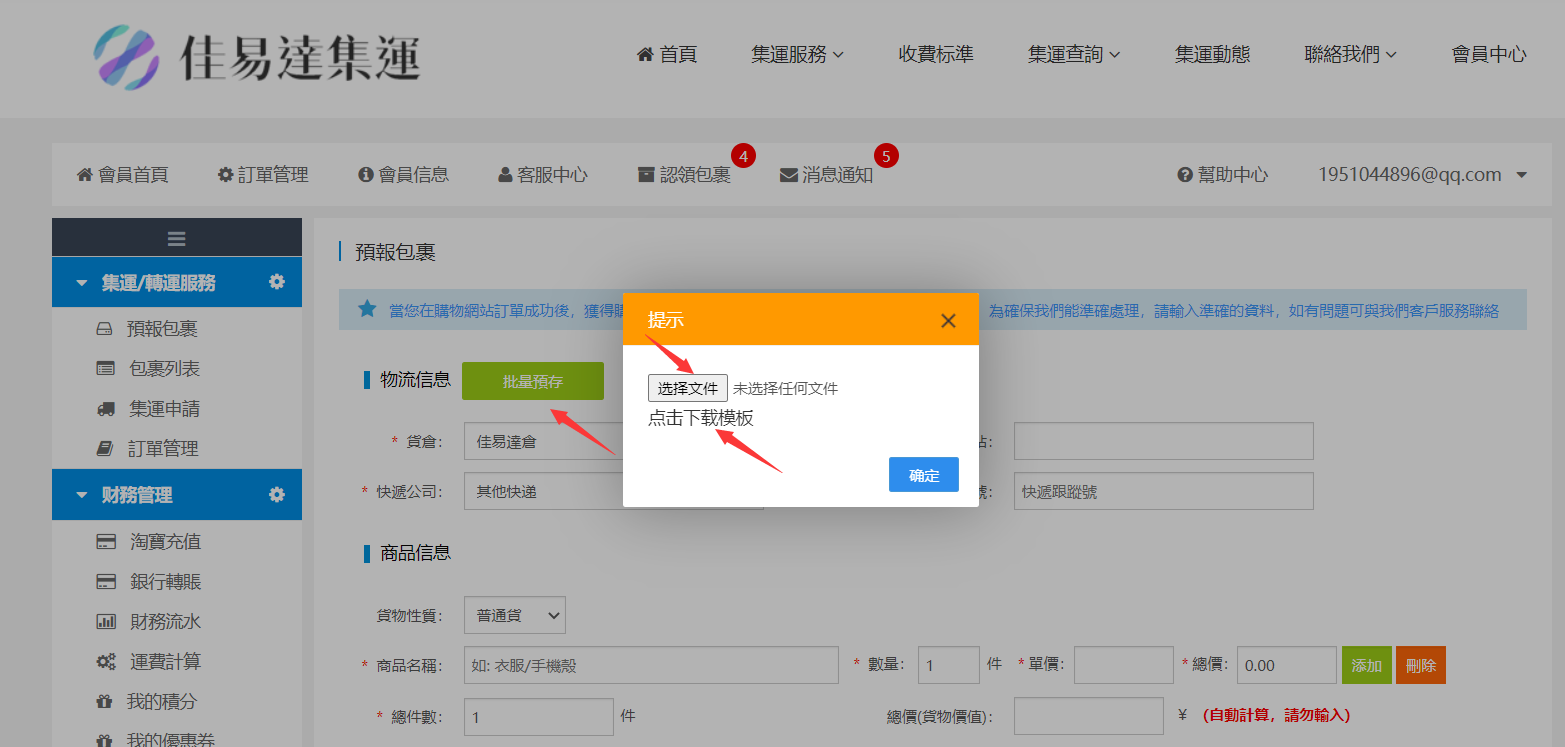Open 集運申請 in sidebar
Viewport: 1565px width, 747px height.
click(x=164, y=409)
